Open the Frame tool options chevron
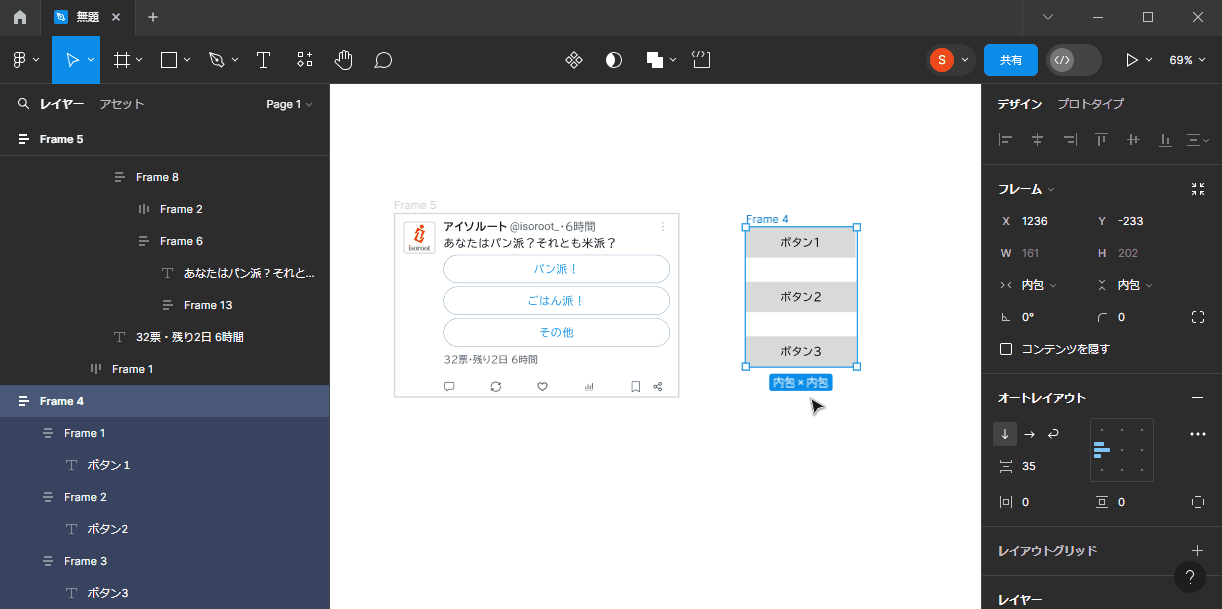 coord(139,60)
